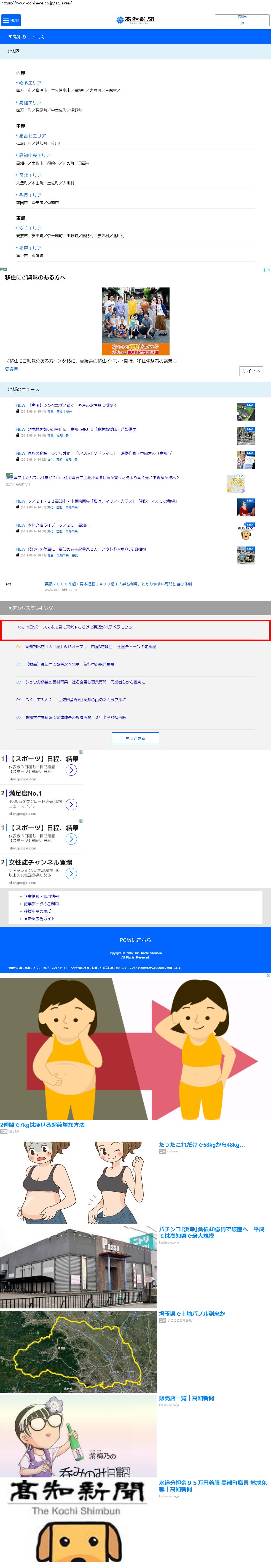The image size is (271, 1568).
Task: Open 新聞広告ガイド footer link
Action: click(39, 918)
